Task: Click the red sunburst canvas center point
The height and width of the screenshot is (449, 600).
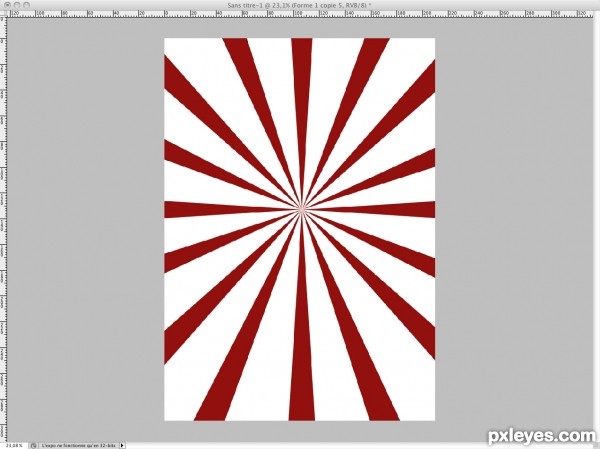Action: click(x=302, y=209)
